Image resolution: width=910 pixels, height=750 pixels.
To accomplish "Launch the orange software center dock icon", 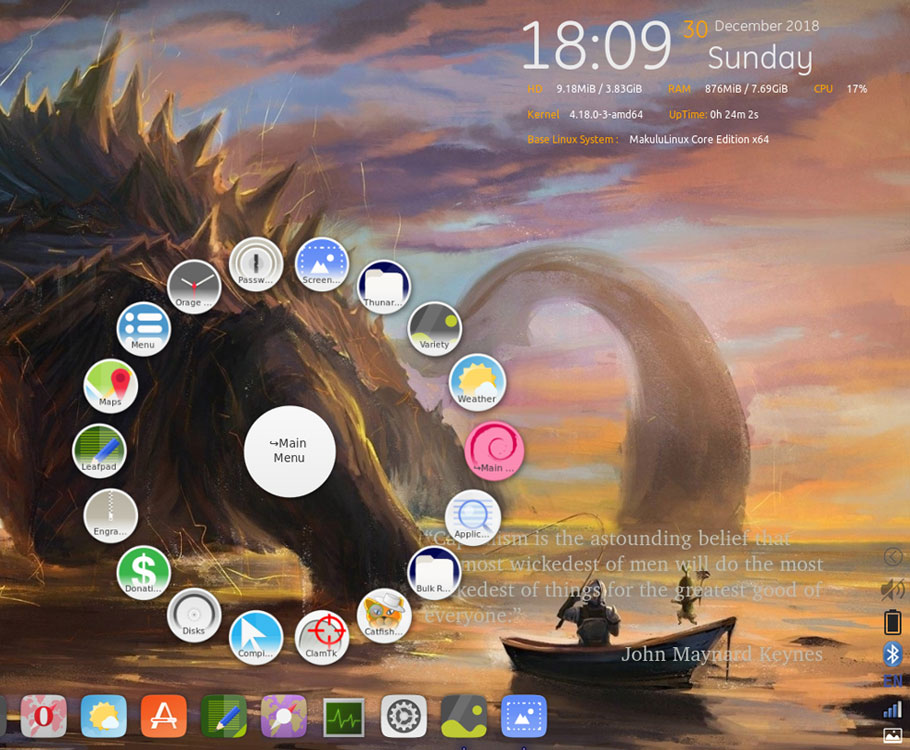I will click(x=164, y=716).
